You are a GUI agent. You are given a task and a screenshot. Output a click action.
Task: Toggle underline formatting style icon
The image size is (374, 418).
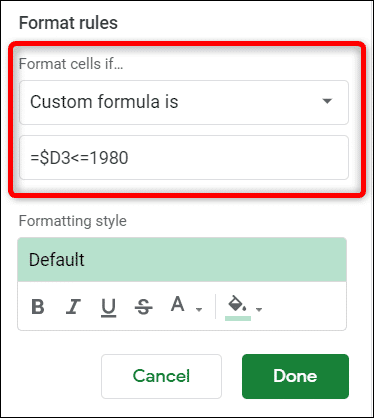[108, 307]
